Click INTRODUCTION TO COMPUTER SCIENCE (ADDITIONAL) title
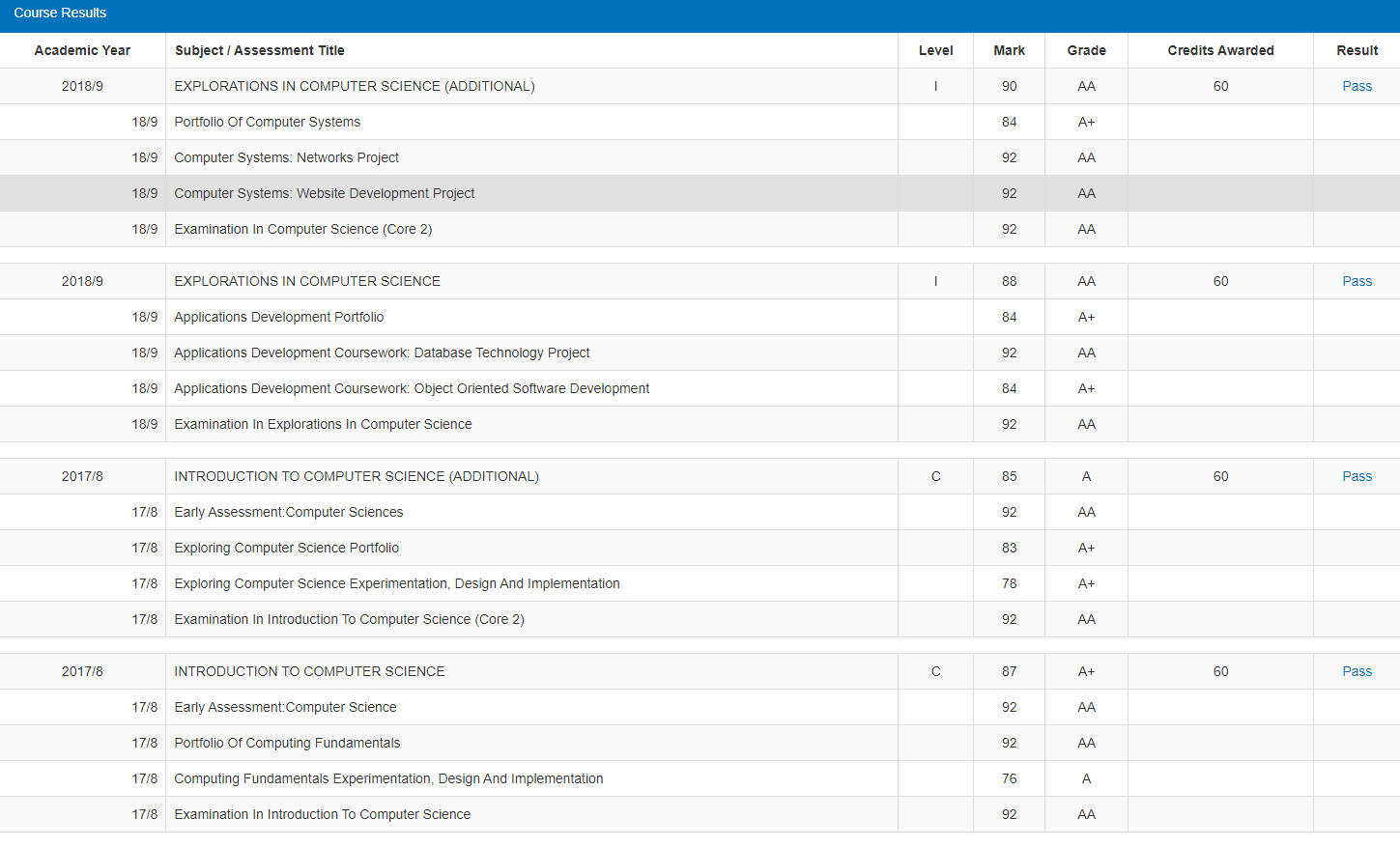 [x=357, y=476]
